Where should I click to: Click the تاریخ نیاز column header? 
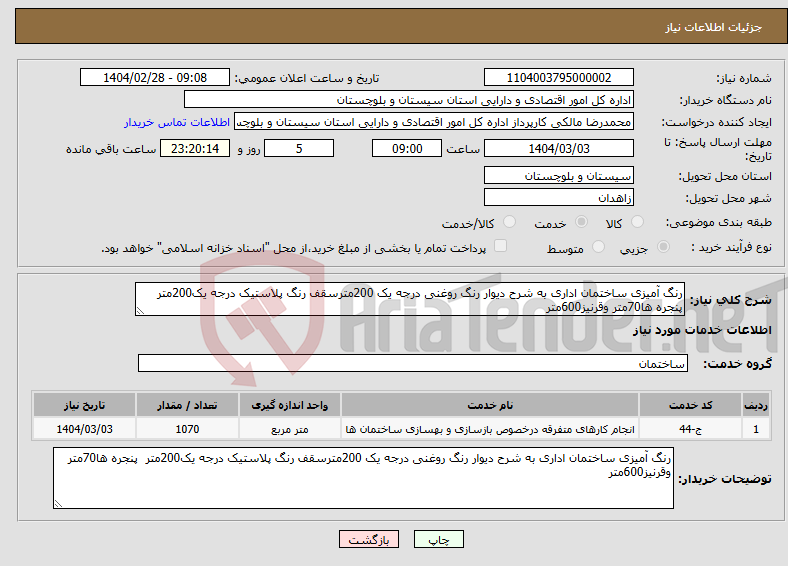84,405
